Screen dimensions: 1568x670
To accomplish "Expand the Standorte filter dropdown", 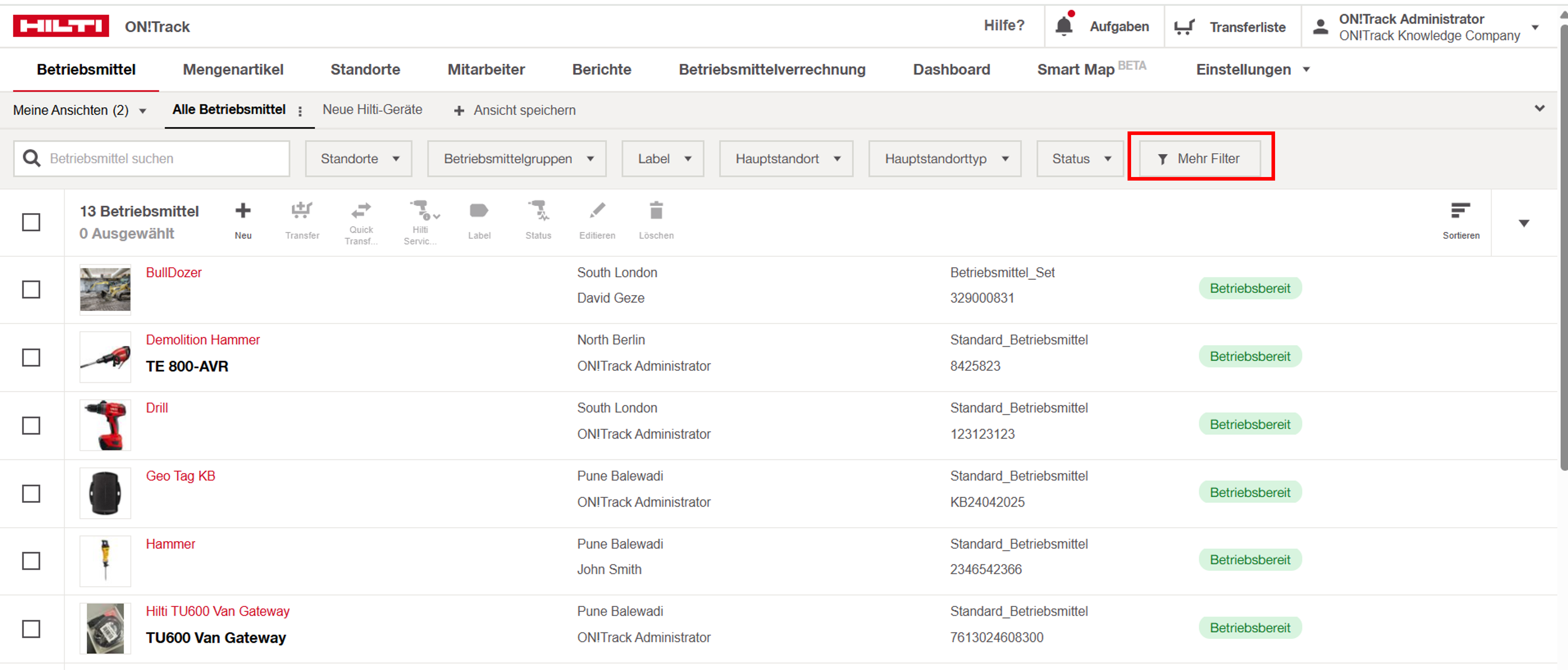I will click(359, 159).
